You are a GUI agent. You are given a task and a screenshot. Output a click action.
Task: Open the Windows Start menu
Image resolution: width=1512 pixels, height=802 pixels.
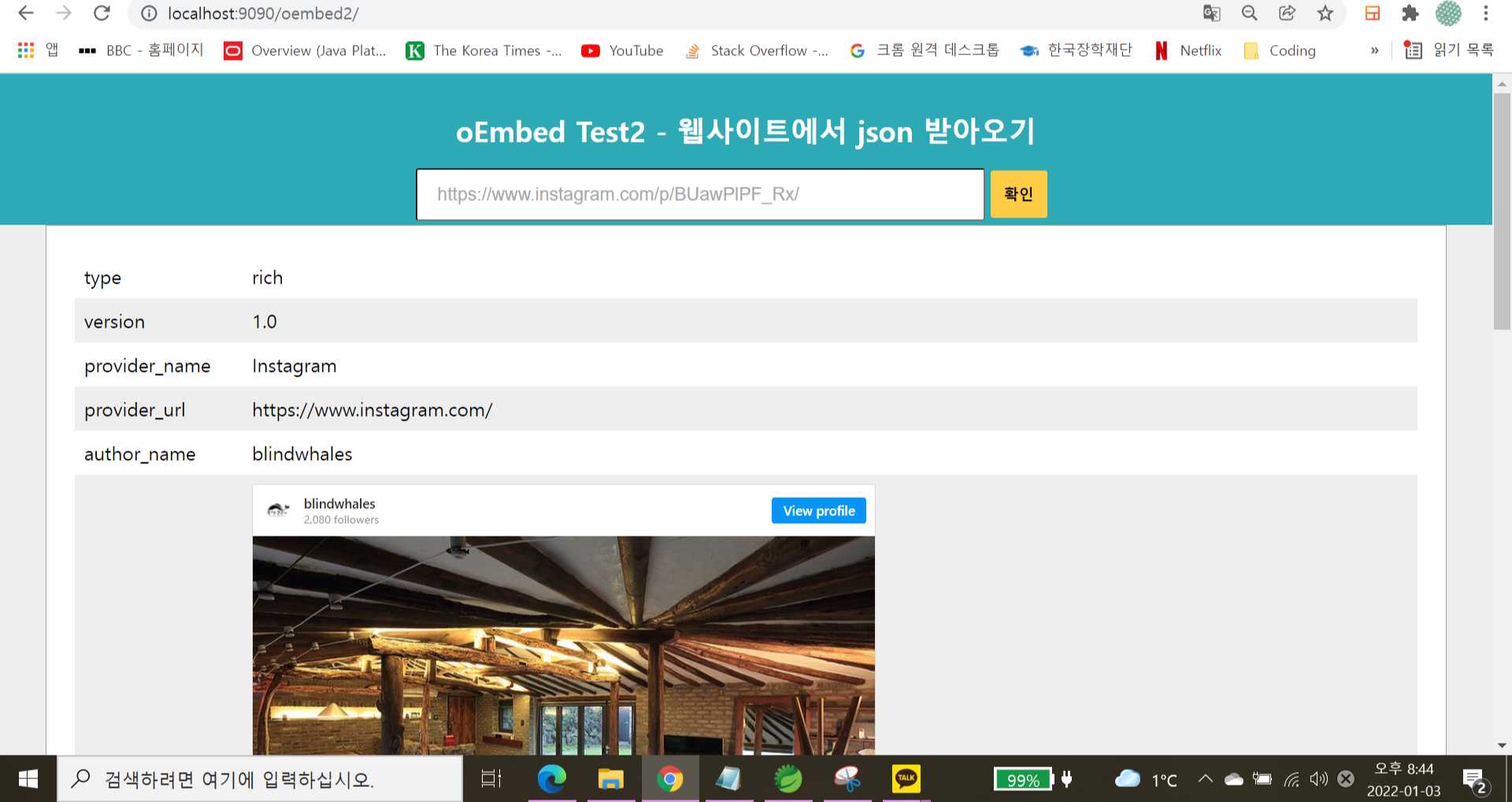(28, 779)
